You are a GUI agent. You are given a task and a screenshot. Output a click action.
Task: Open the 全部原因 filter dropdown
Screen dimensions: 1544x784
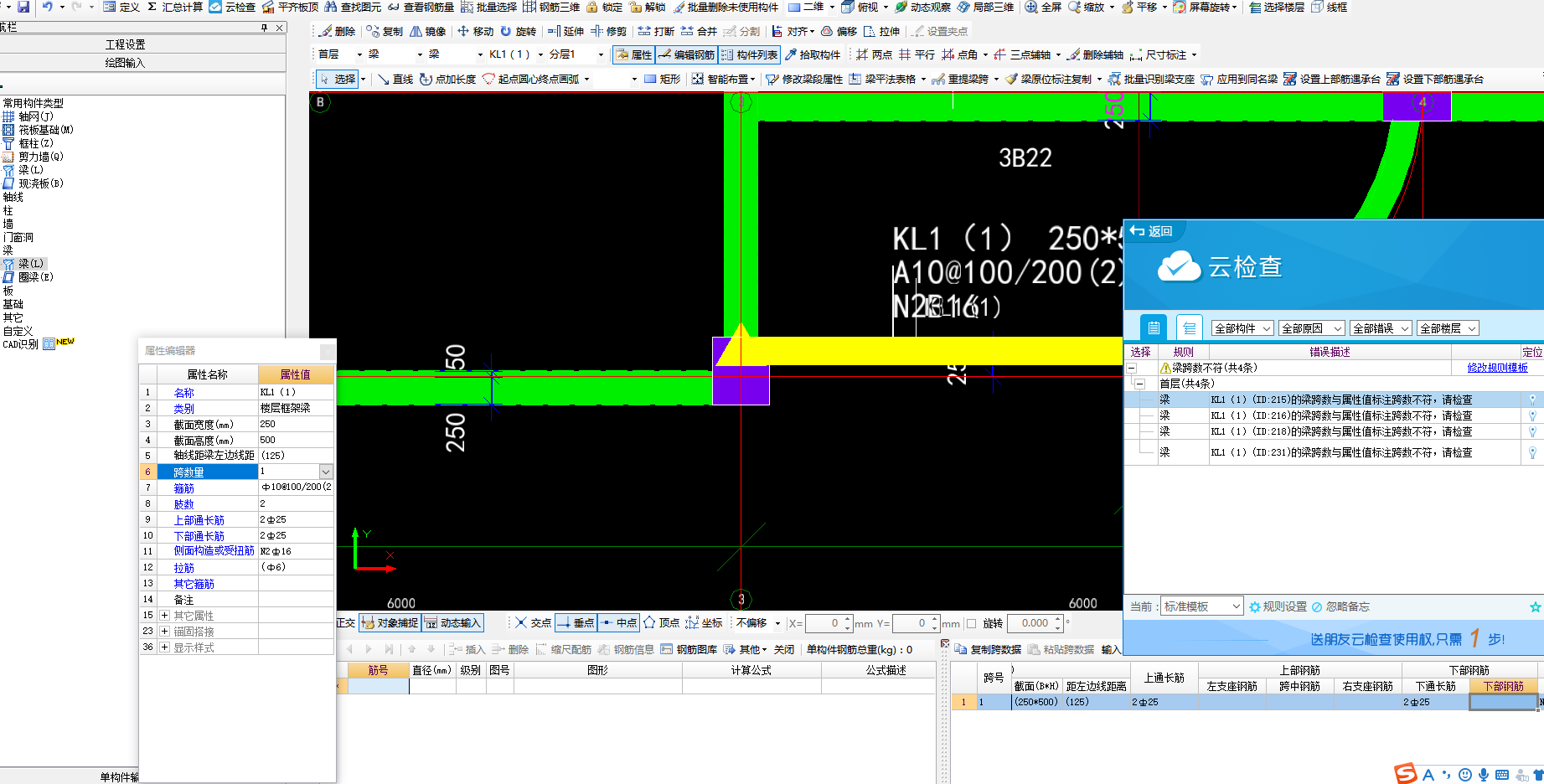[1312, 328]
